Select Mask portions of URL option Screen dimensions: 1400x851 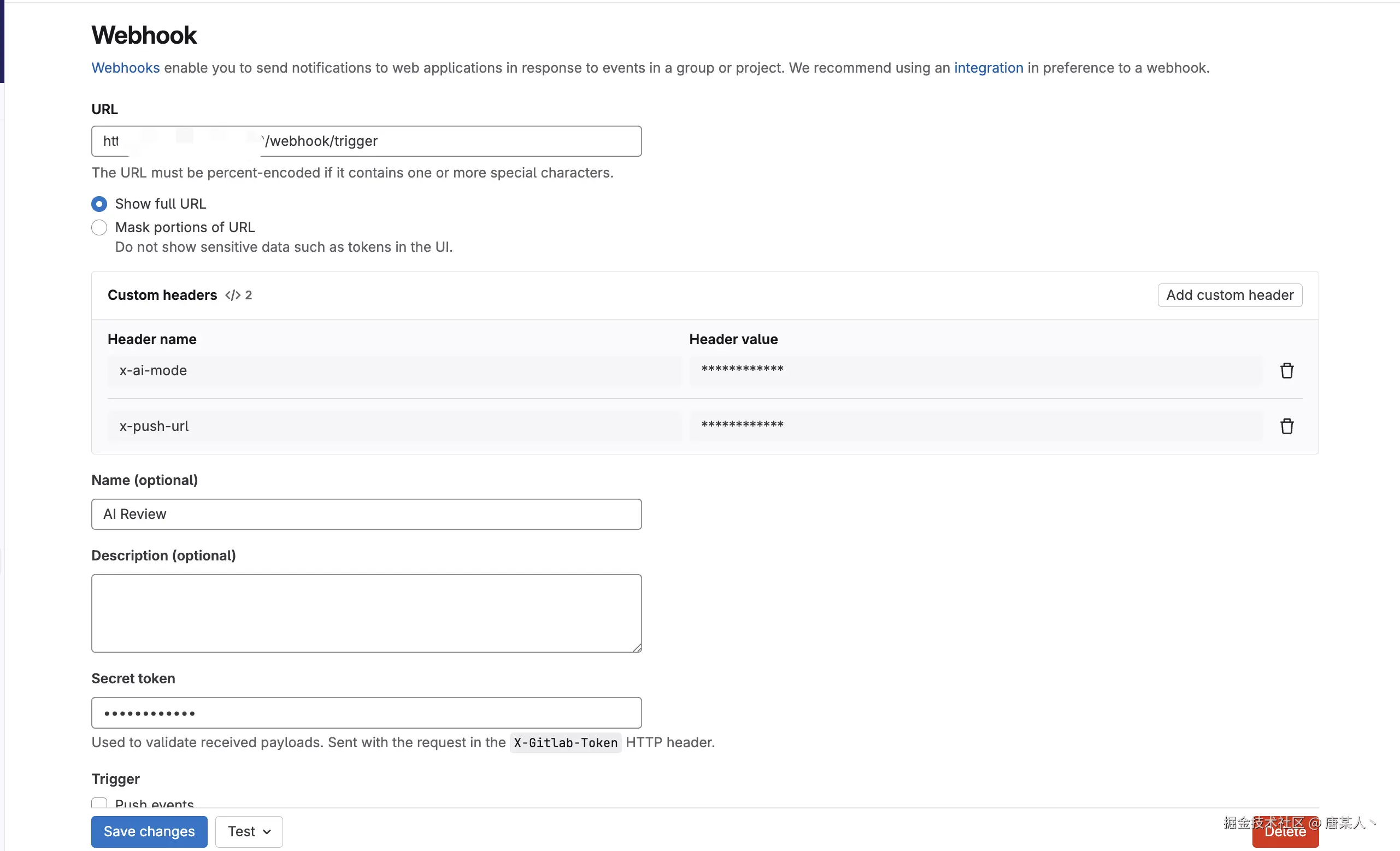pyautogui.click(x=99, y=228)
